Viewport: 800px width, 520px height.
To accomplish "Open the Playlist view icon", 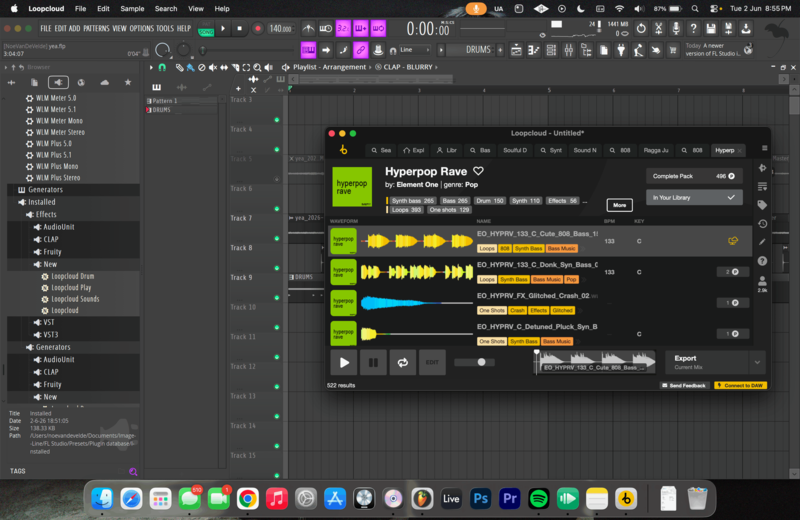I will 516,50.
